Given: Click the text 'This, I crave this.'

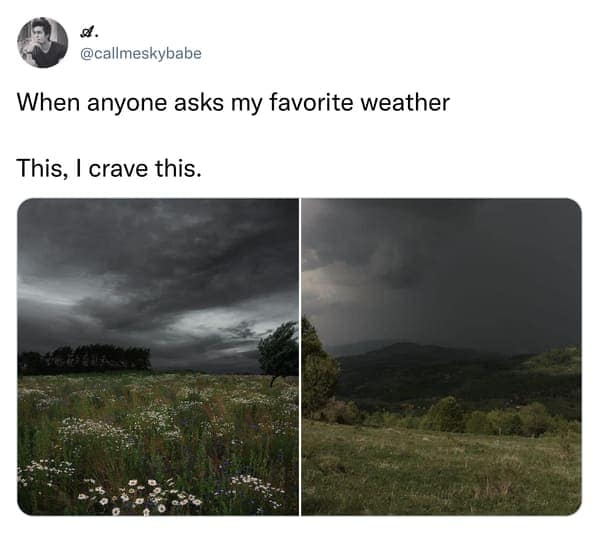Looking at the screenshot, I should [x=109, y=168].
